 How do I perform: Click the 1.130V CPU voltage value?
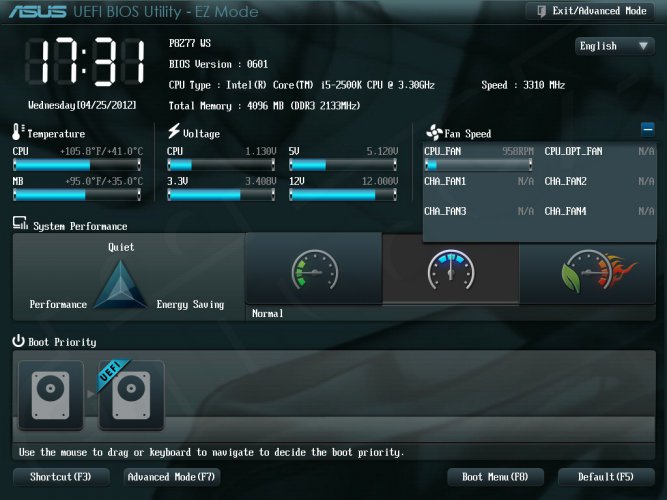tap(261, 151)
